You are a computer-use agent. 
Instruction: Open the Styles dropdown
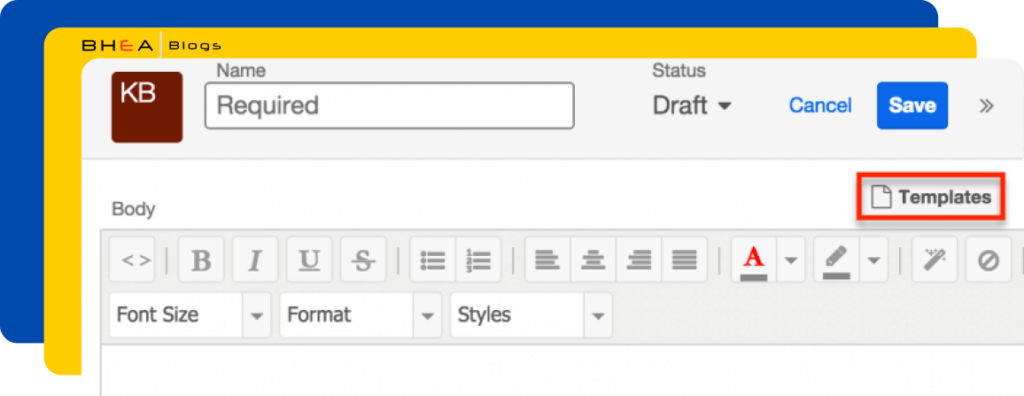click(531, 315)
